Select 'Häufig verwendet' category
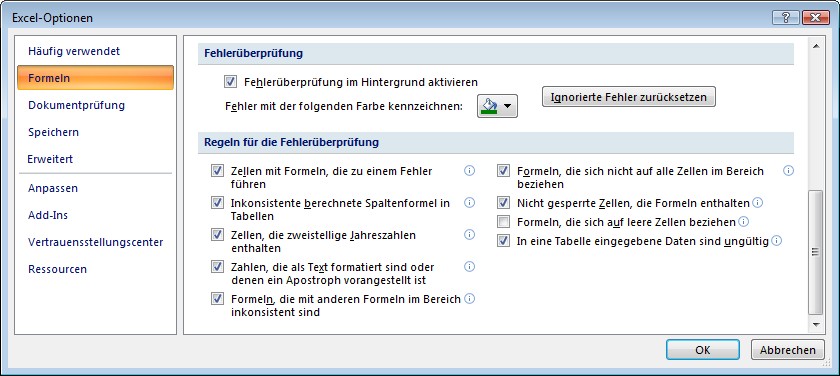The height and width of the screenshot is (376, 840). coord(95,51)
